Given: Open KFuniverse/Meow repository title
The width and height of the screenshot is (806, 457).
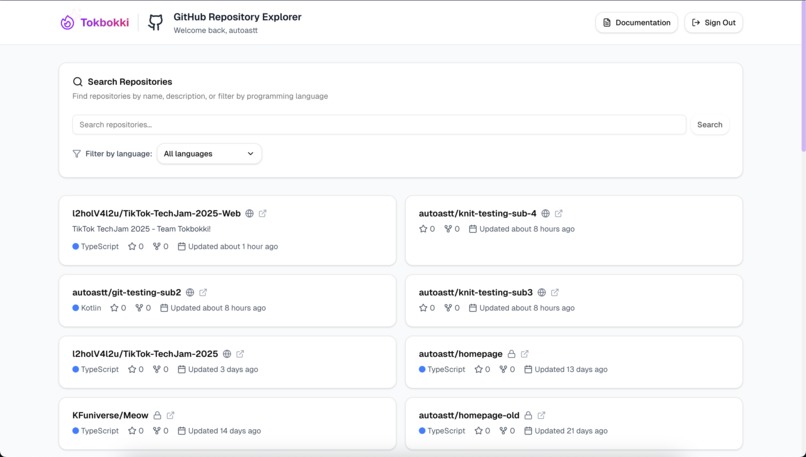Looking at the screenshot, I should click(111, 415).
